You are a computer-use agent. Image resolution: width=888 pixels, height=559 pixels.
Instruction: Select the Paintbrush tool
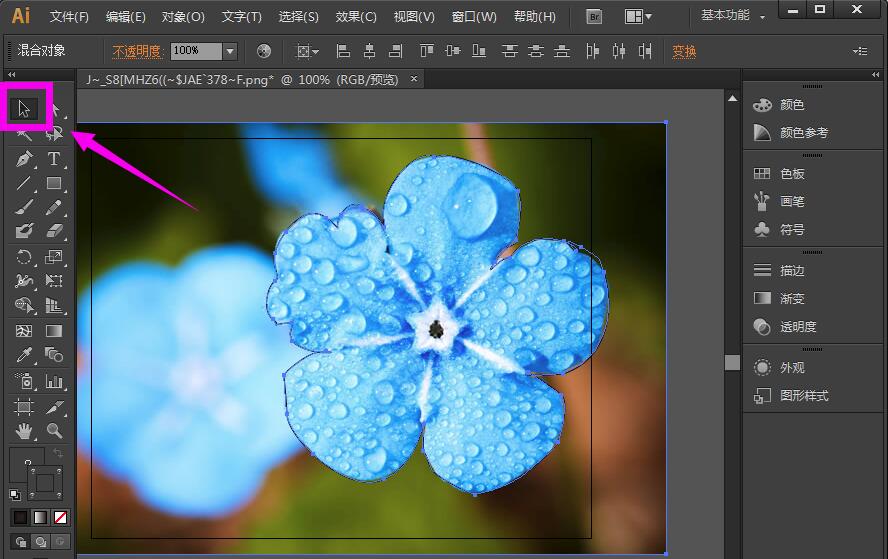(x=25, y=208)
